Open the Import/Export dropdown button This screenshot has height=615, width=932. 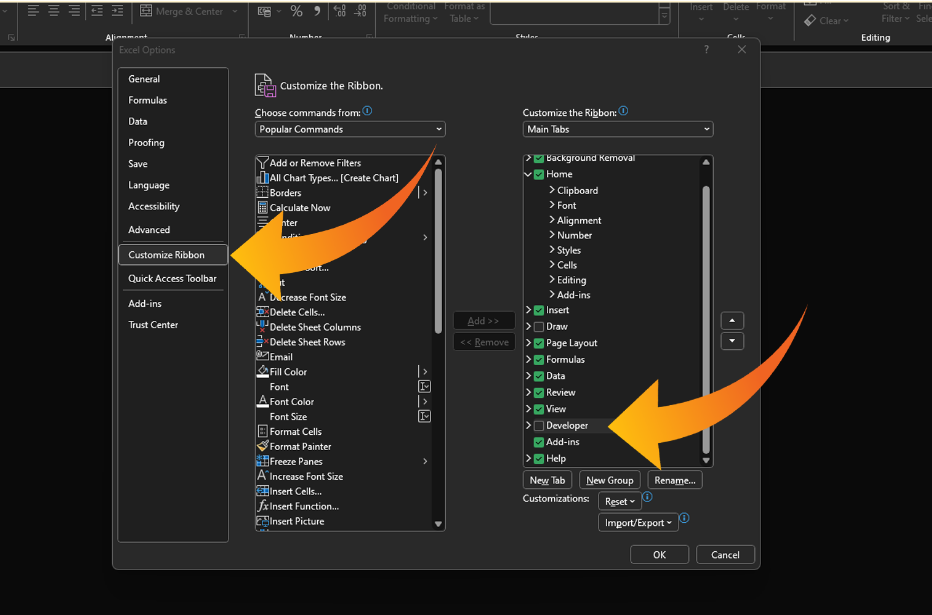pyautogui.click(x=637, y=522)
